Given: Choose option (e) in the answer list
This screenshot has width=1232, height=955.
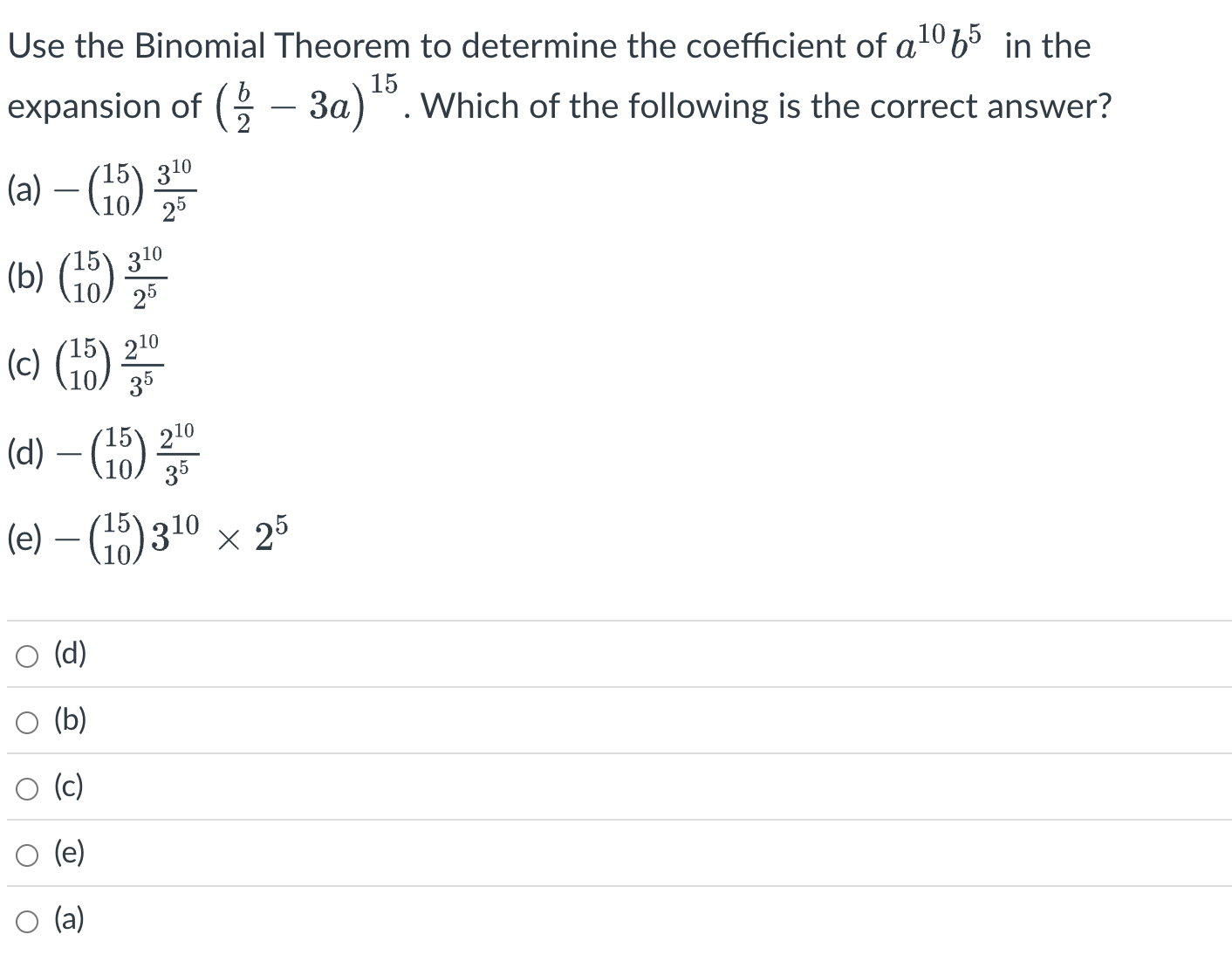Looking at the screenshot, I should (68, 854).
